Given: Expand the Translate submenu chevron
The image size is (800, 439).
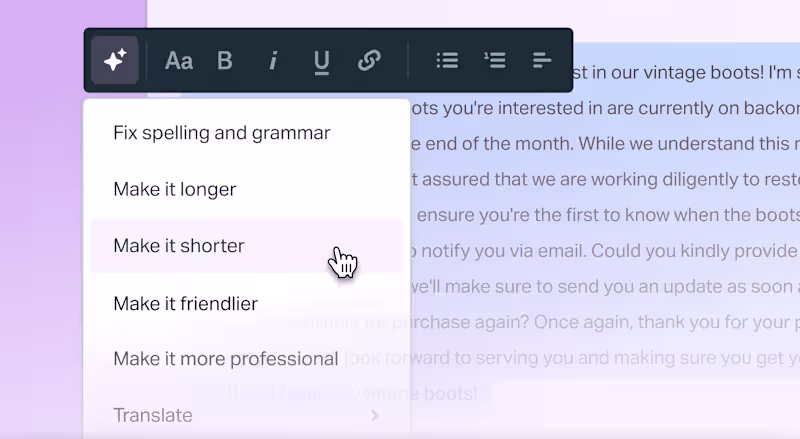Looking at the screenshot, I should 375,416.
